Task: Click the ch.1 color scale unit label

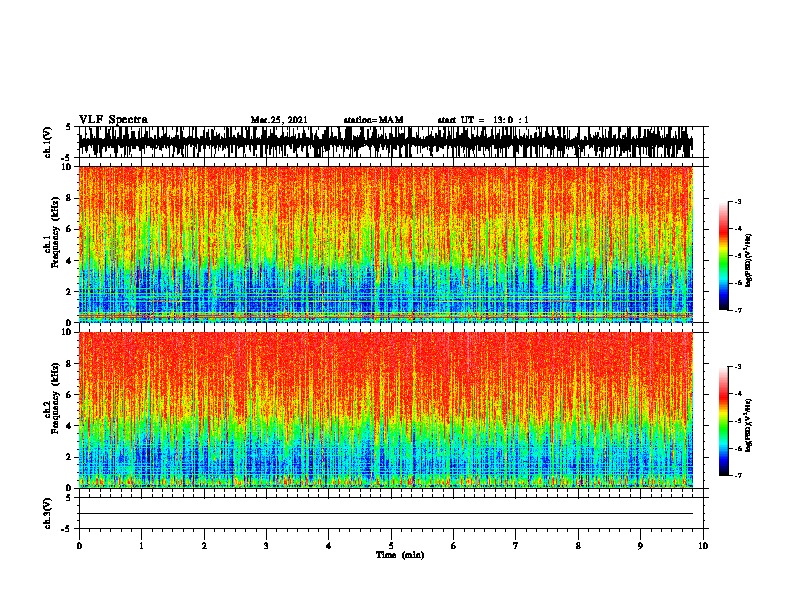Action: (x=749, y=260)
